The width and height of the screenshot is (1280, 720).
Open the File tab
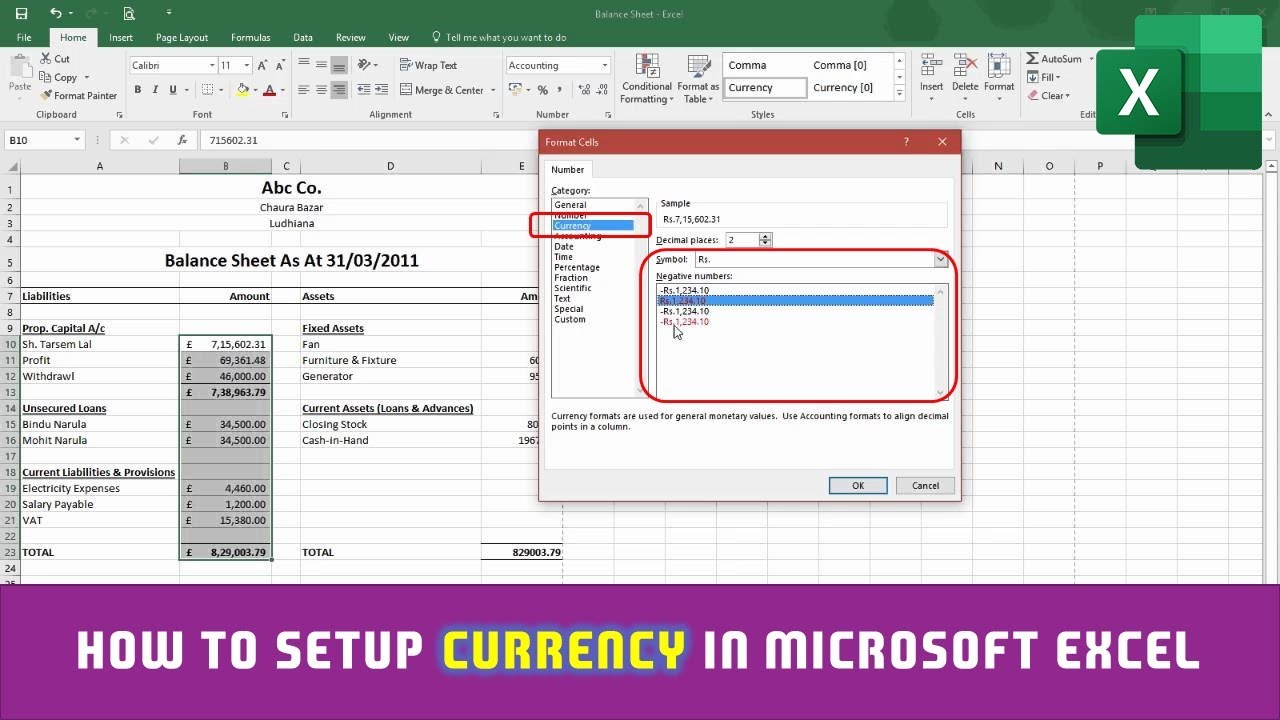(24, 37)
